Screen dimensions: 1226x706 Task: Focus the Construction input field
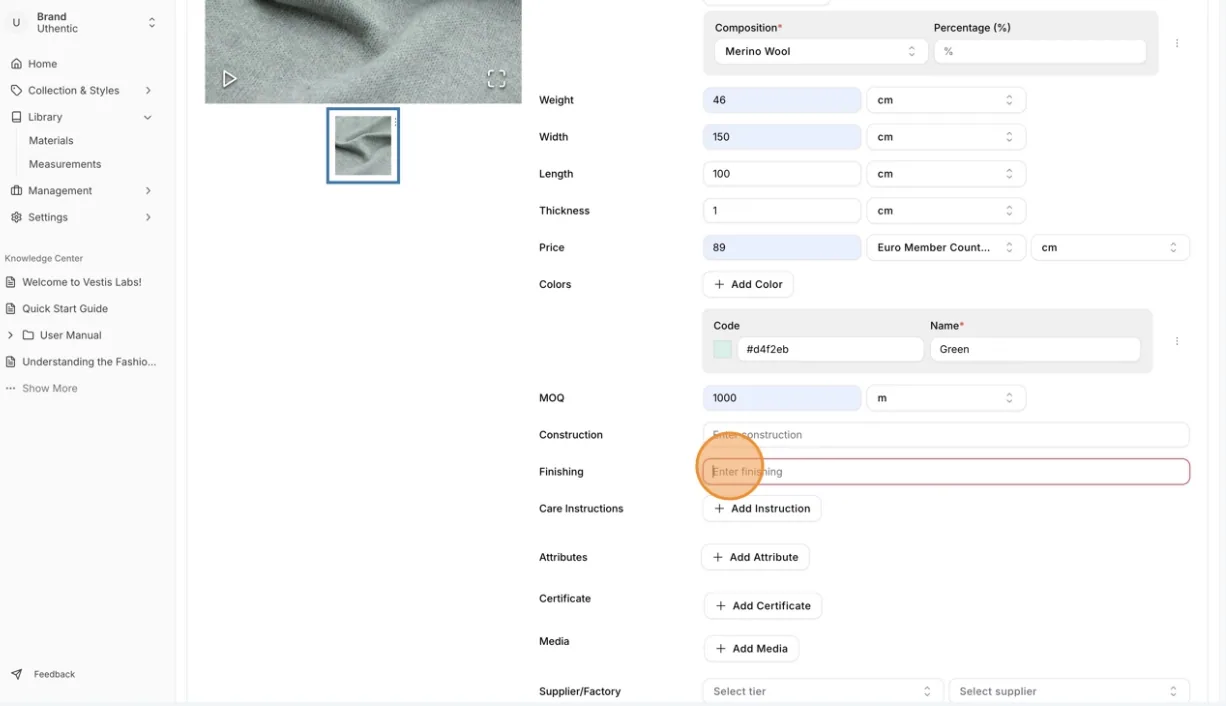[946, 435]
